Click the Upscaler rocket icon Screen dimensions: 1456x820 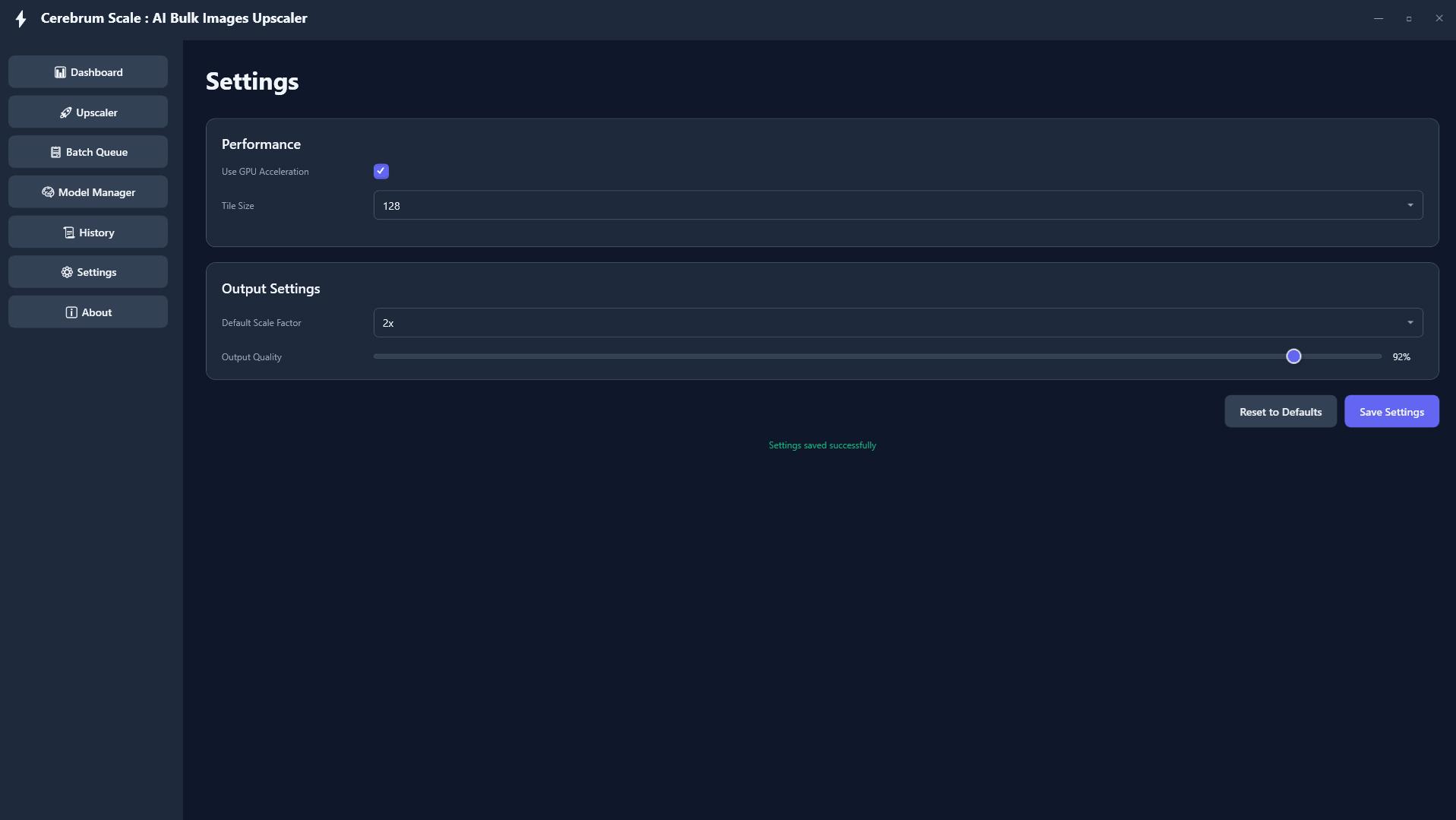coord(65,112)
